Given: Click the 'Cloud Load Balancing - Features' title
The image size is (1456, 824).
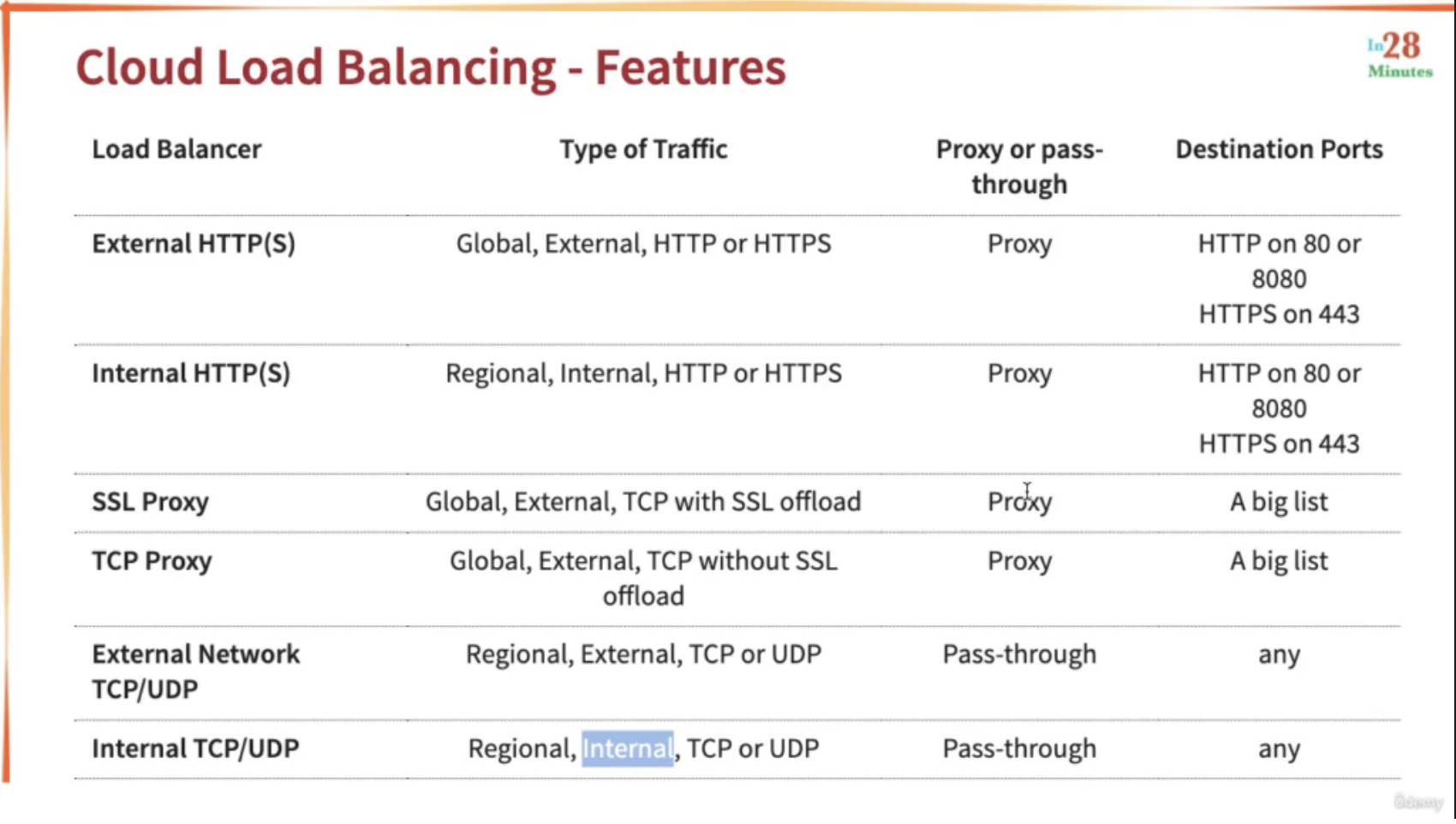Looking at the screenshot, I should (431, 67).
